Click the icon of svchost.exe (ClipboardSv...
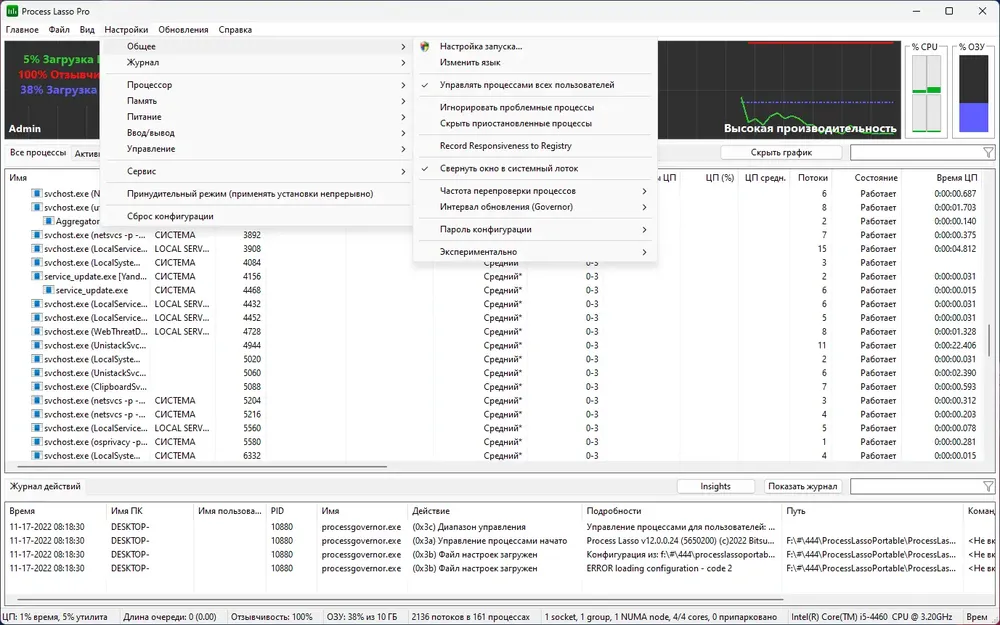The image size is (1000, 625). point(37,387)
